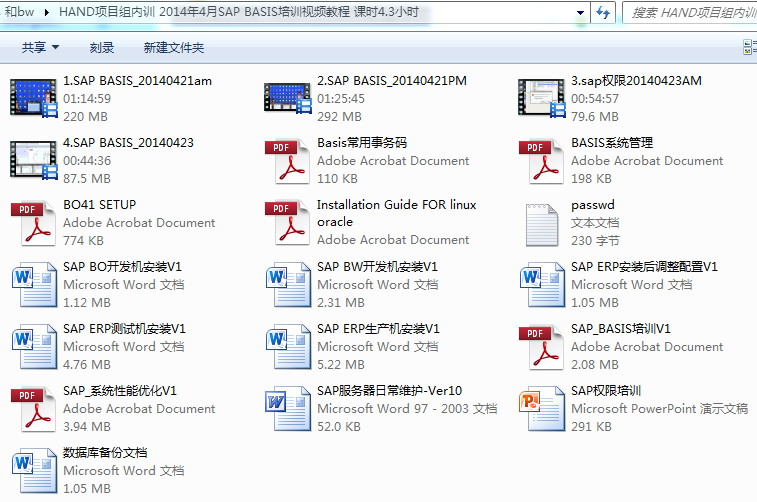The image size is (757, 502).
Task: Click Microsoft Word 97 - 2003 文档 type label
Action: pyautogui.click(x=407, y=409)
